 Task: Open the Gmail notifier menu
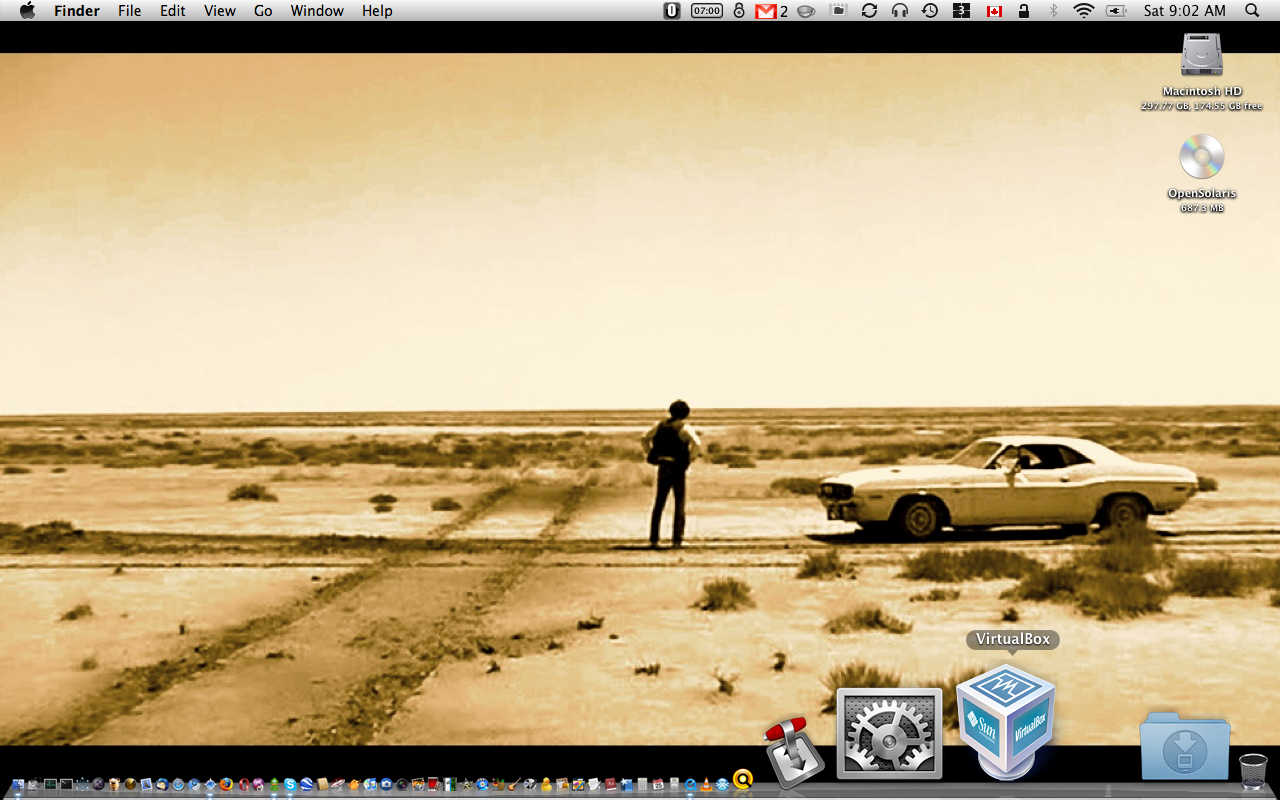tap(772, 11)
